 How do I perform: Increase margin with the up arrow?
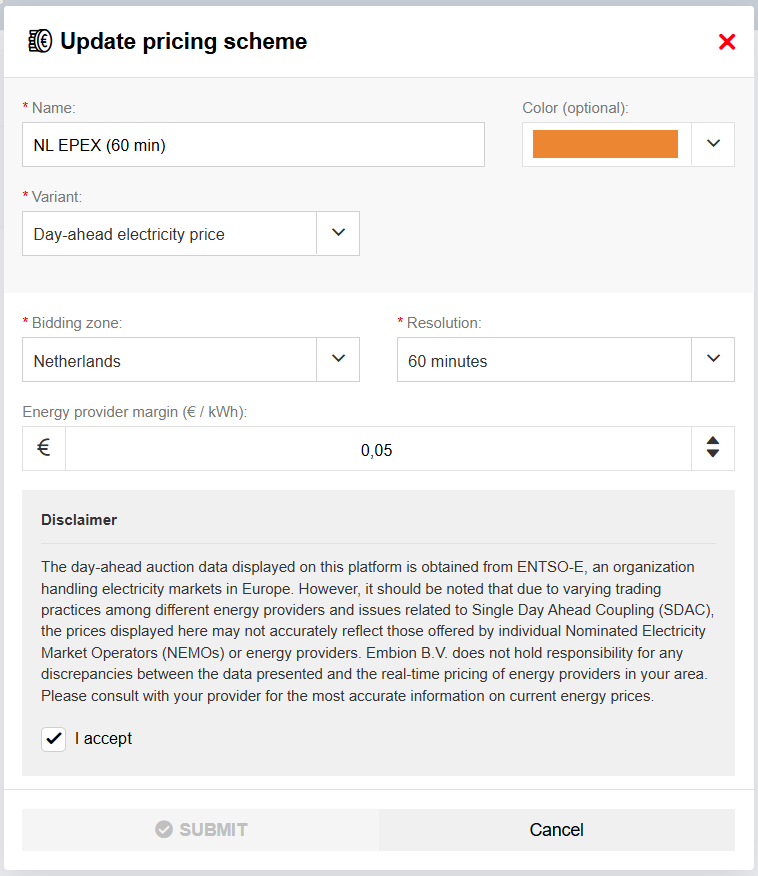click(x=713, y=441)
